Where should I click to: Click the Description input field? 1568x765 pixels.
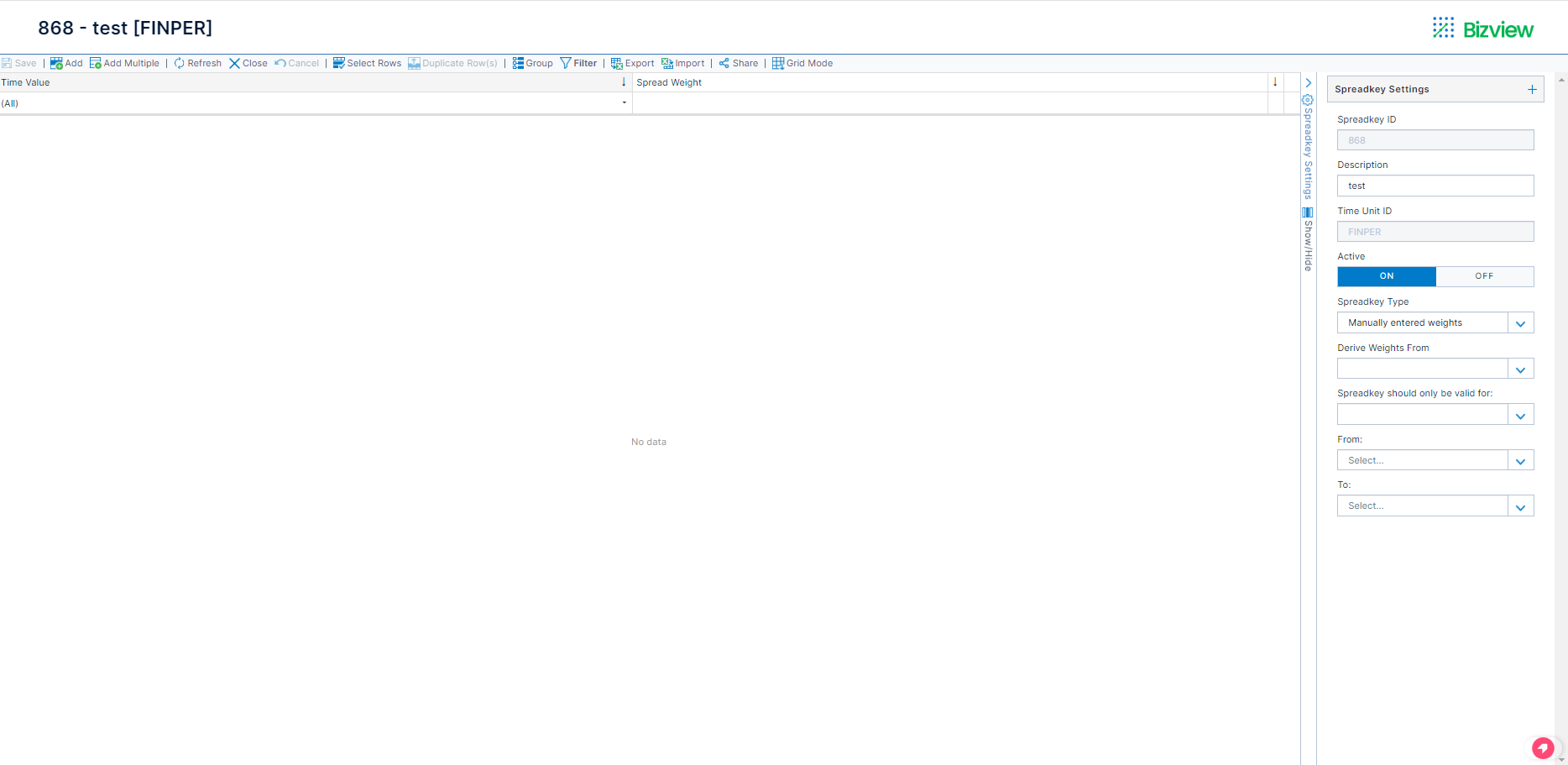(1435, 186)
